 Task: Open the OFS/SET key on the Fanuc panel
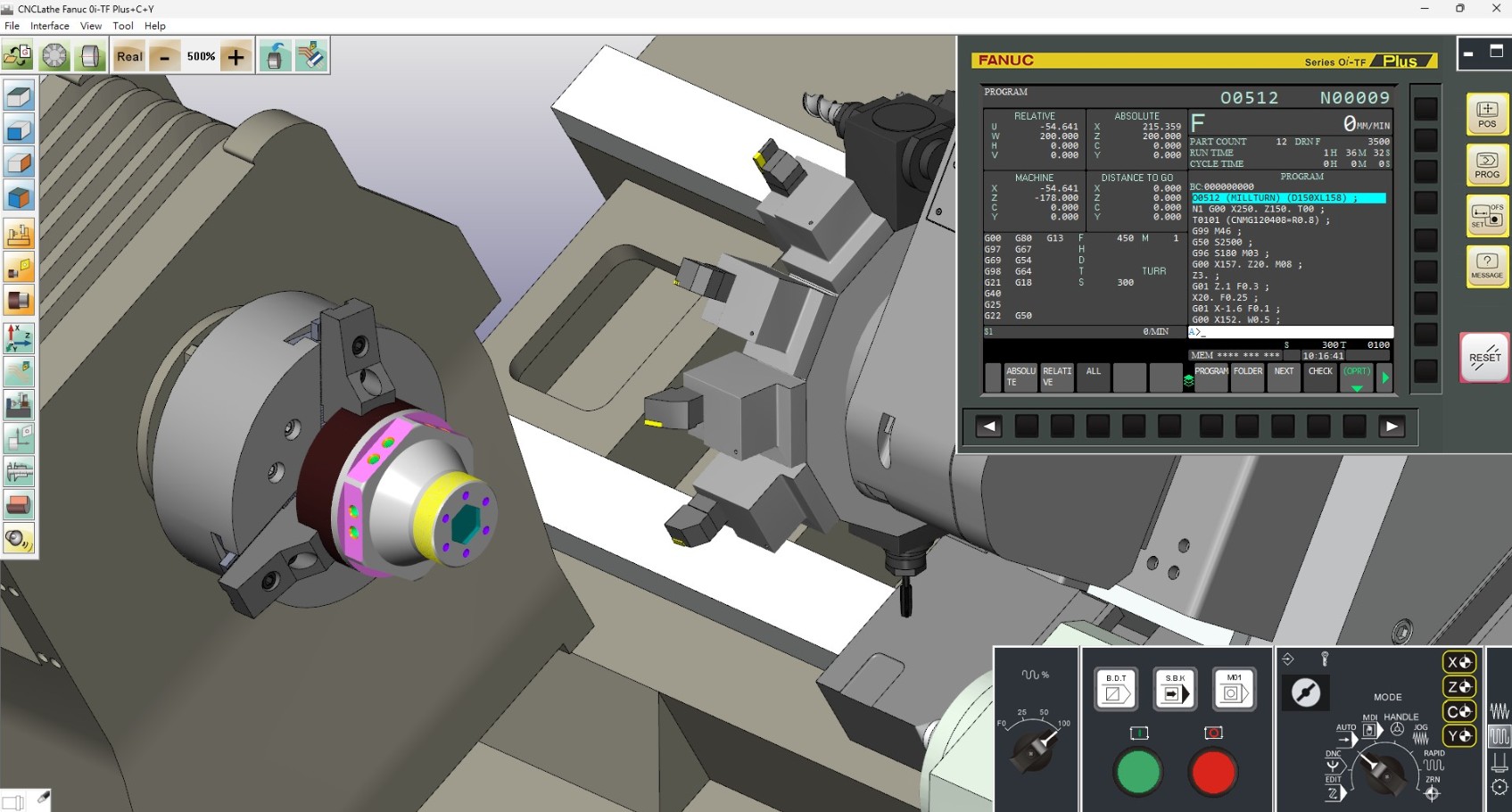tap(1485, 217)
